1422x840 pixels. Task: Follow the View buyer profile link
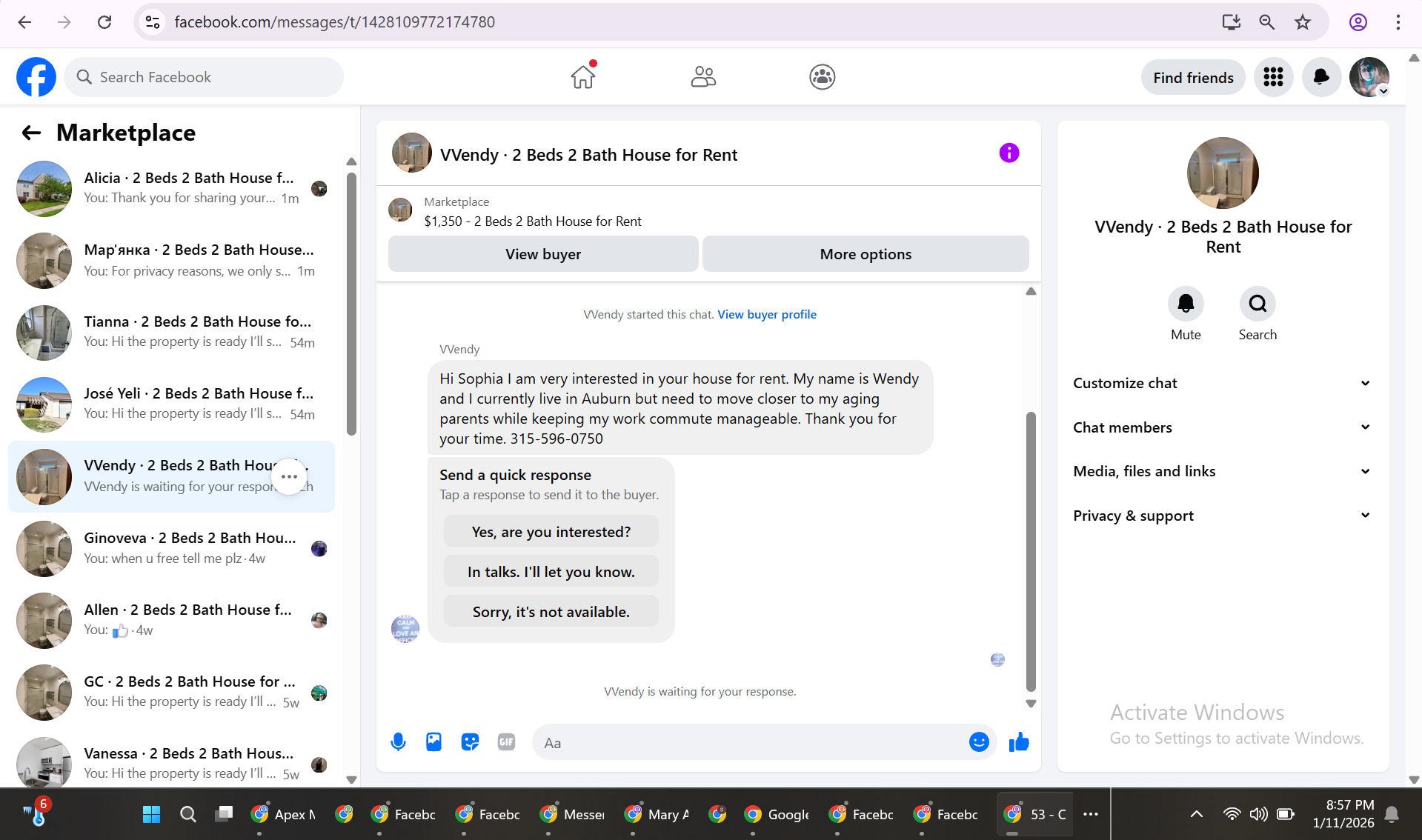tap(767, 314)
